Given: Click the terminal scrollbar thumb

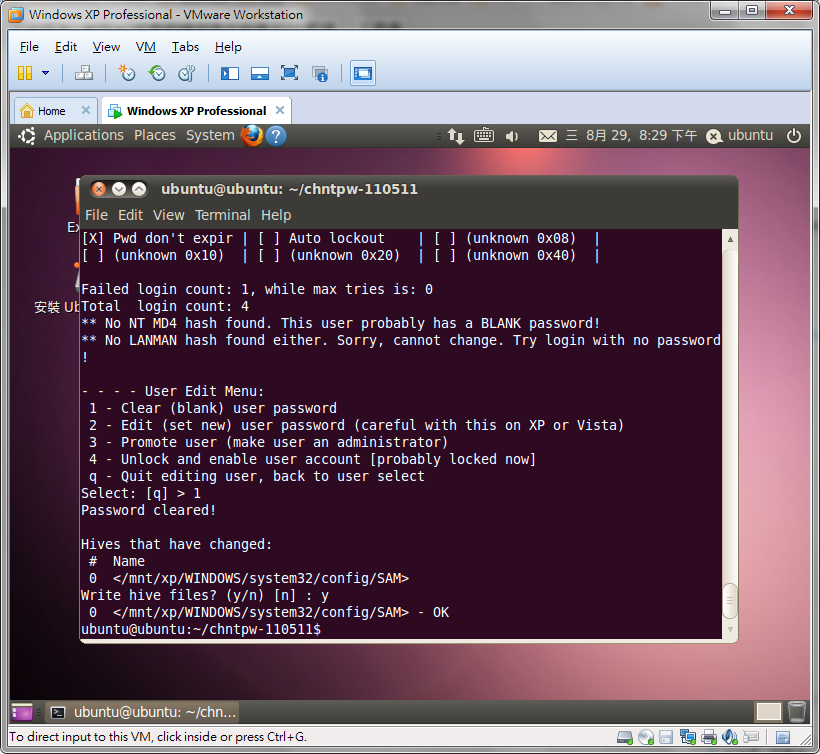Looking at the screenshot, I should point(730,600).
